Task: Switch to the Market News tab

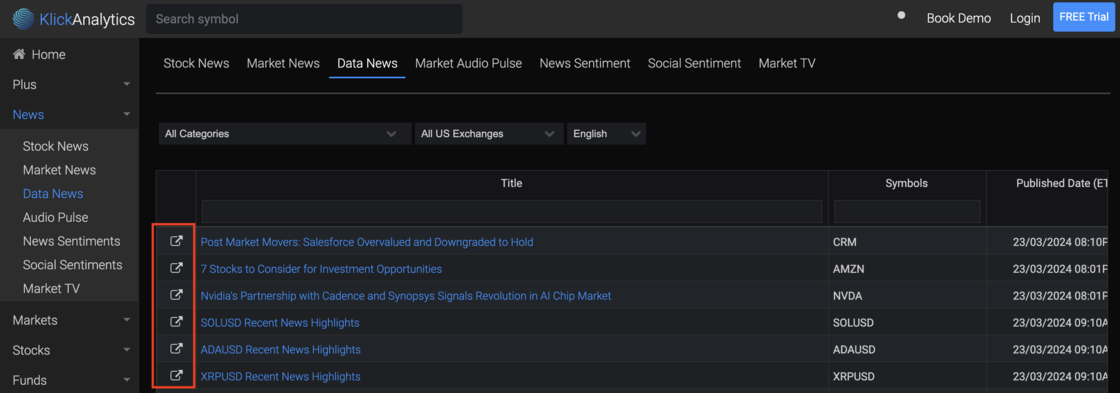Action: click(283, 64)
